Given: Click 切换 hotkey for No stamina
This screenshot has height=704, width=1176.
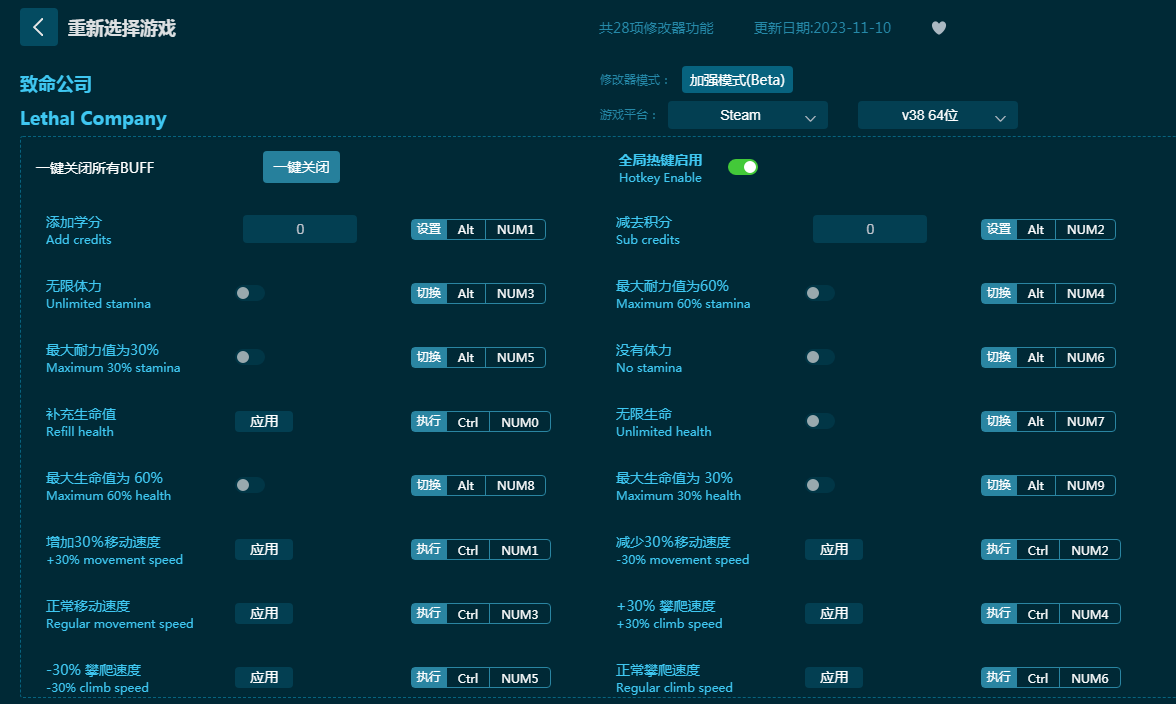Looking at the screenshot, I should [999, 358].
